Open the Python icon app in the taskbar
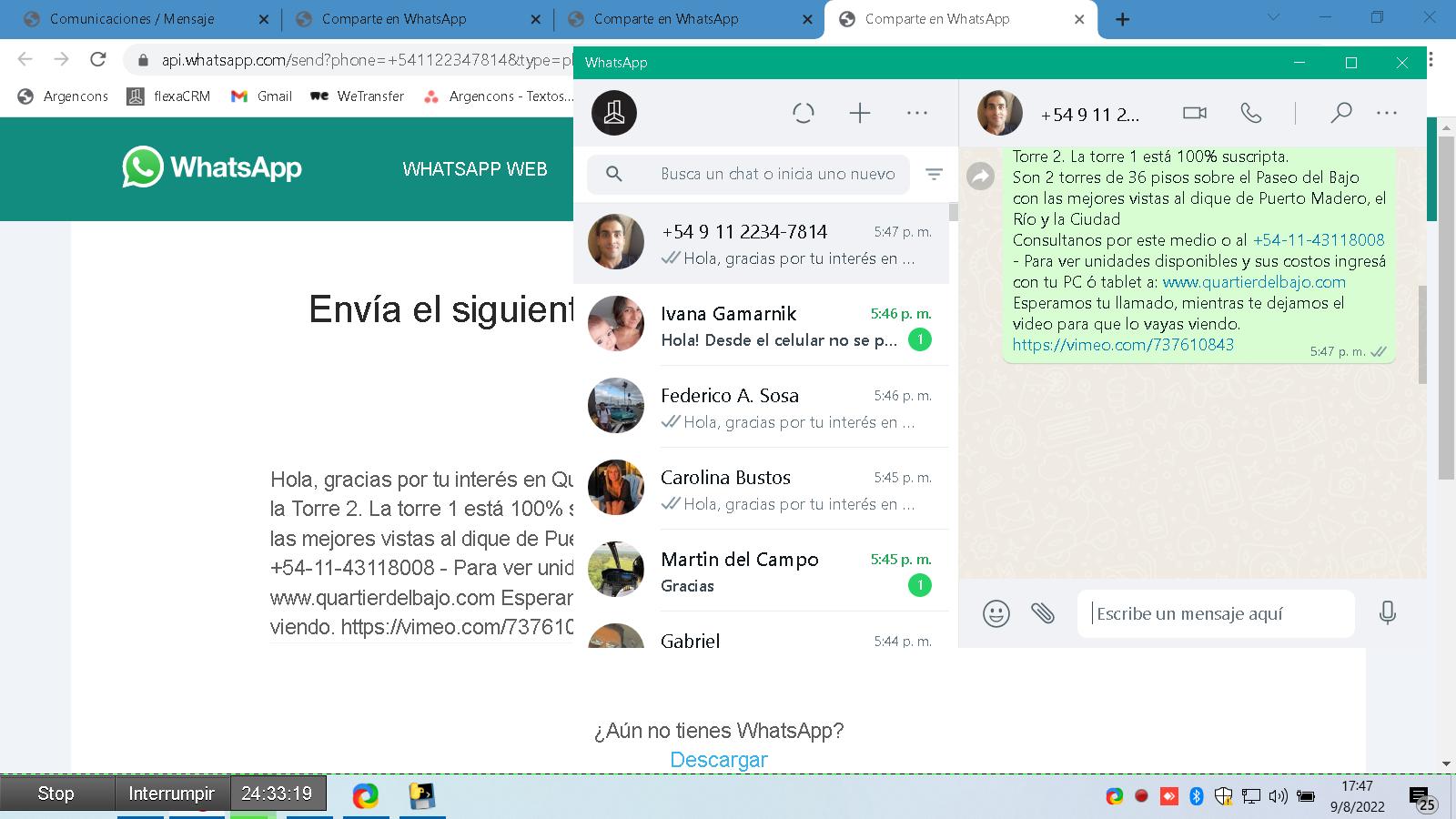Image resolution: width=1456 pixels, height=819 pixels. (x=421, y=796)
